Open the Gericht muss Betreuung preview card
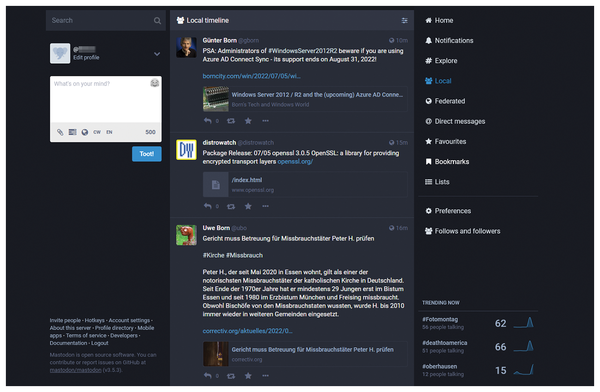The image size is (600, 392). click(x=305, y=354)
